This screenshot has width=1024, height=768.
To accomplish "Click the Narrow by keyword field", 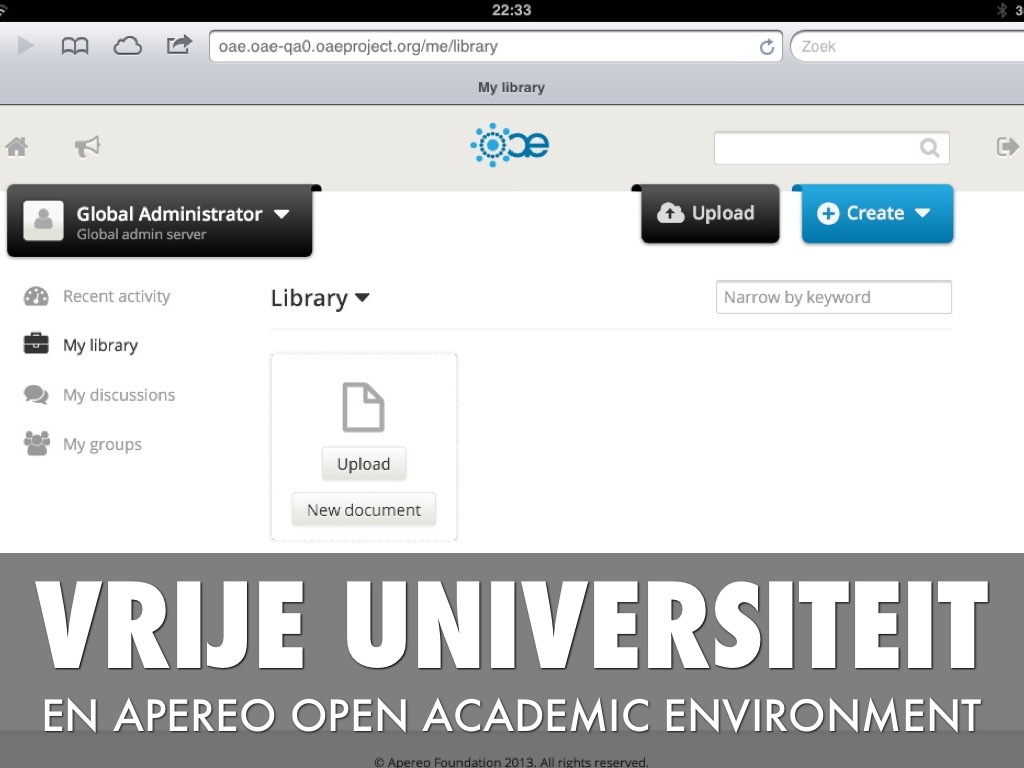I will (x=833, y=297).
